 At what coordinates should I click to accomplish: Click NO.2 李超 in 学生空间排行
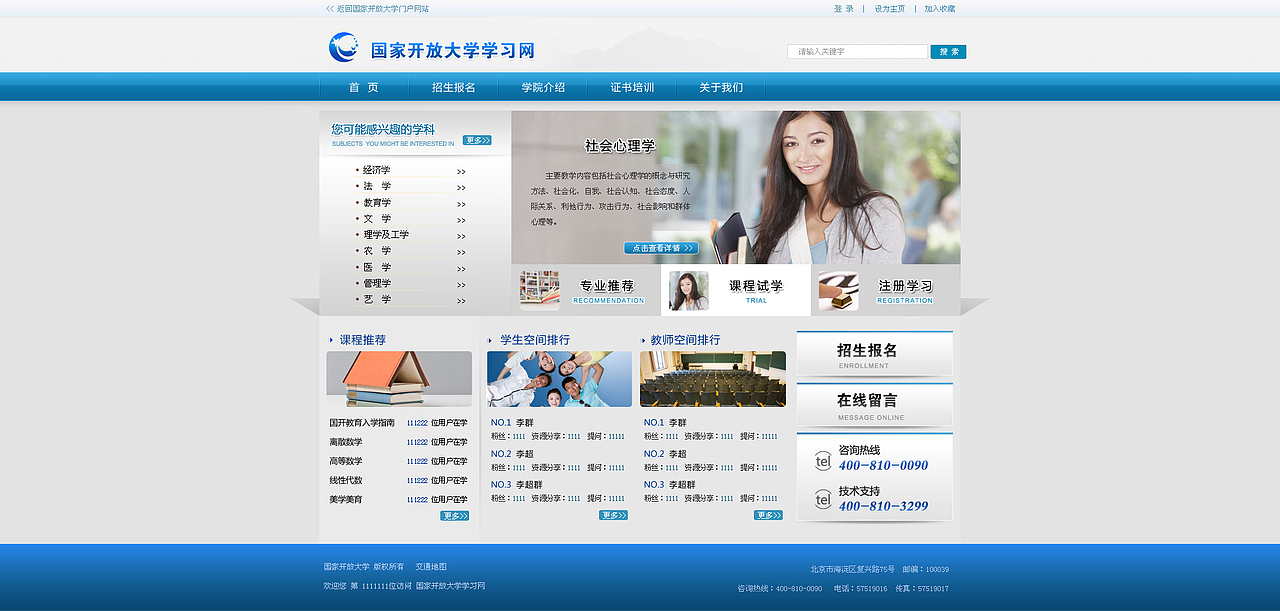[x=512, y=454]
